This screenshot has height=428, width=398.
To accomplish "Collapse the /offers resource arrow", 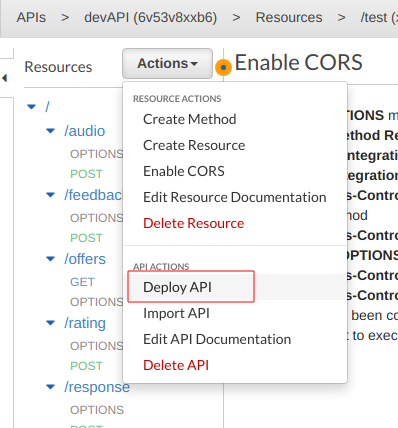I will click(x=50, y=259).
